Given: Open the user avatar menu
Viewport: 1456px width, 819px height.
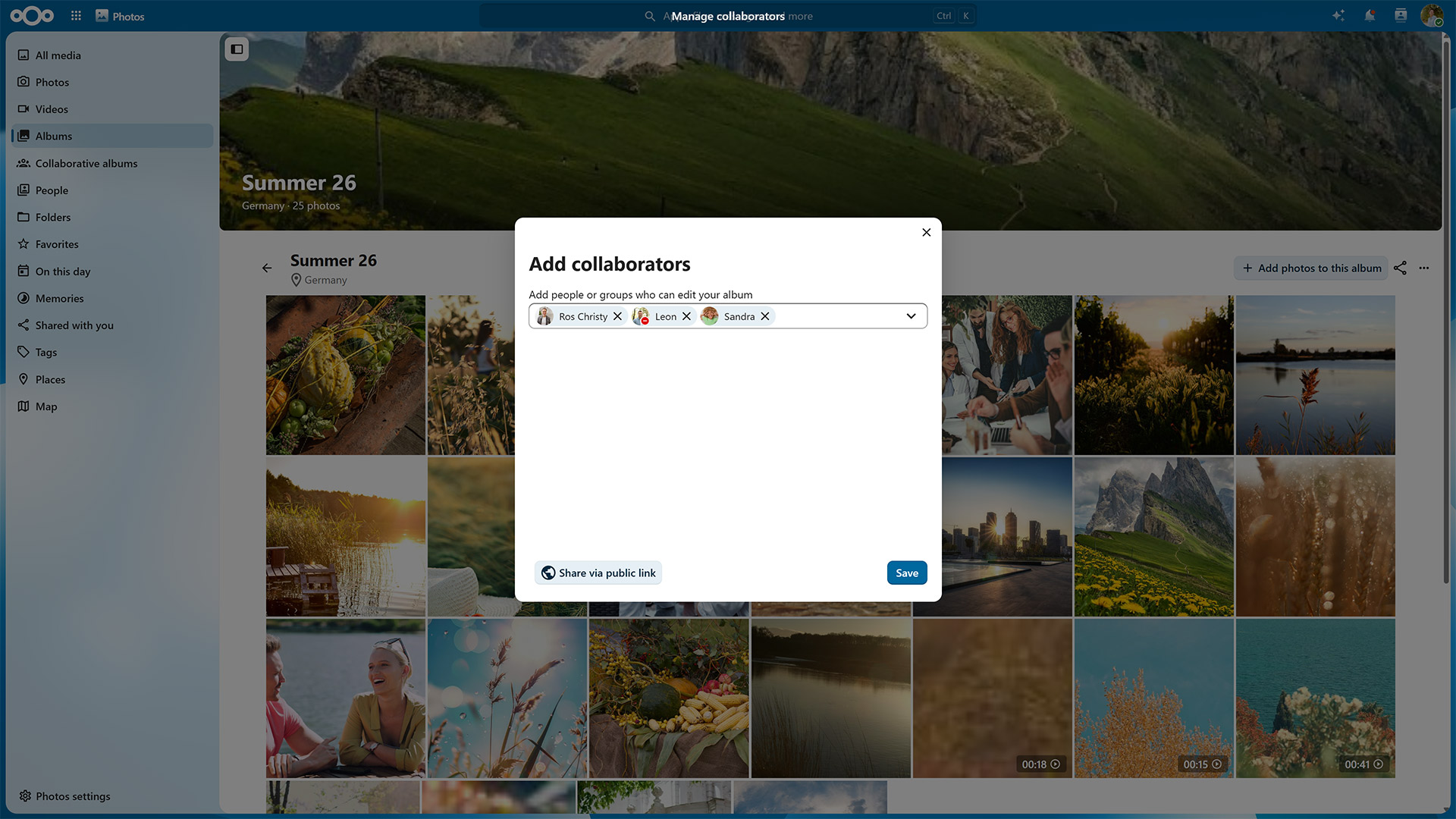Looking at the screenshot, I should pyautogui.click(x=1432, y=16).
